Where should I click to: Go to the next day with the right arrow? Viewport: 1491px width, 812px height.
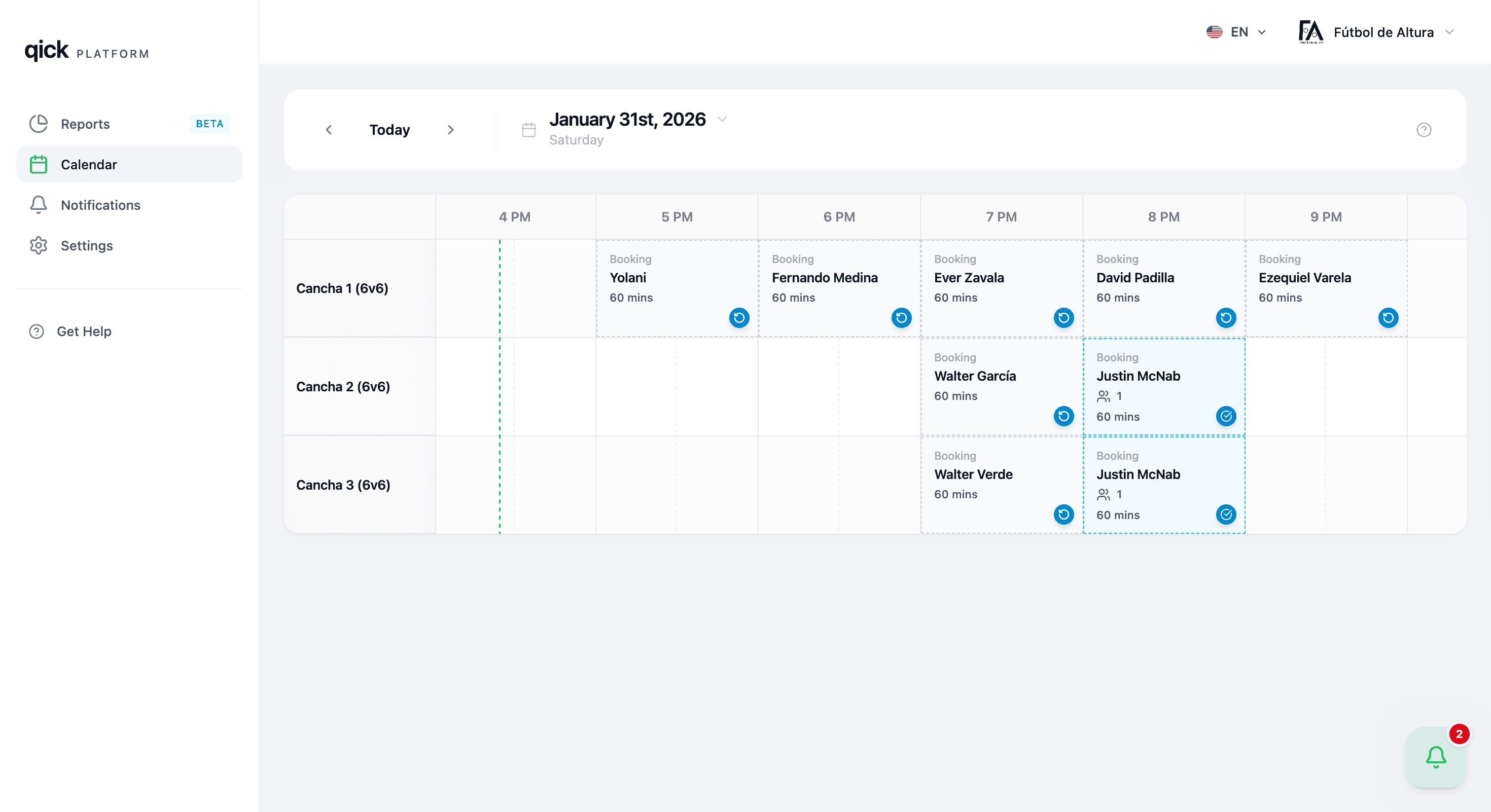[x=450, y=130]
